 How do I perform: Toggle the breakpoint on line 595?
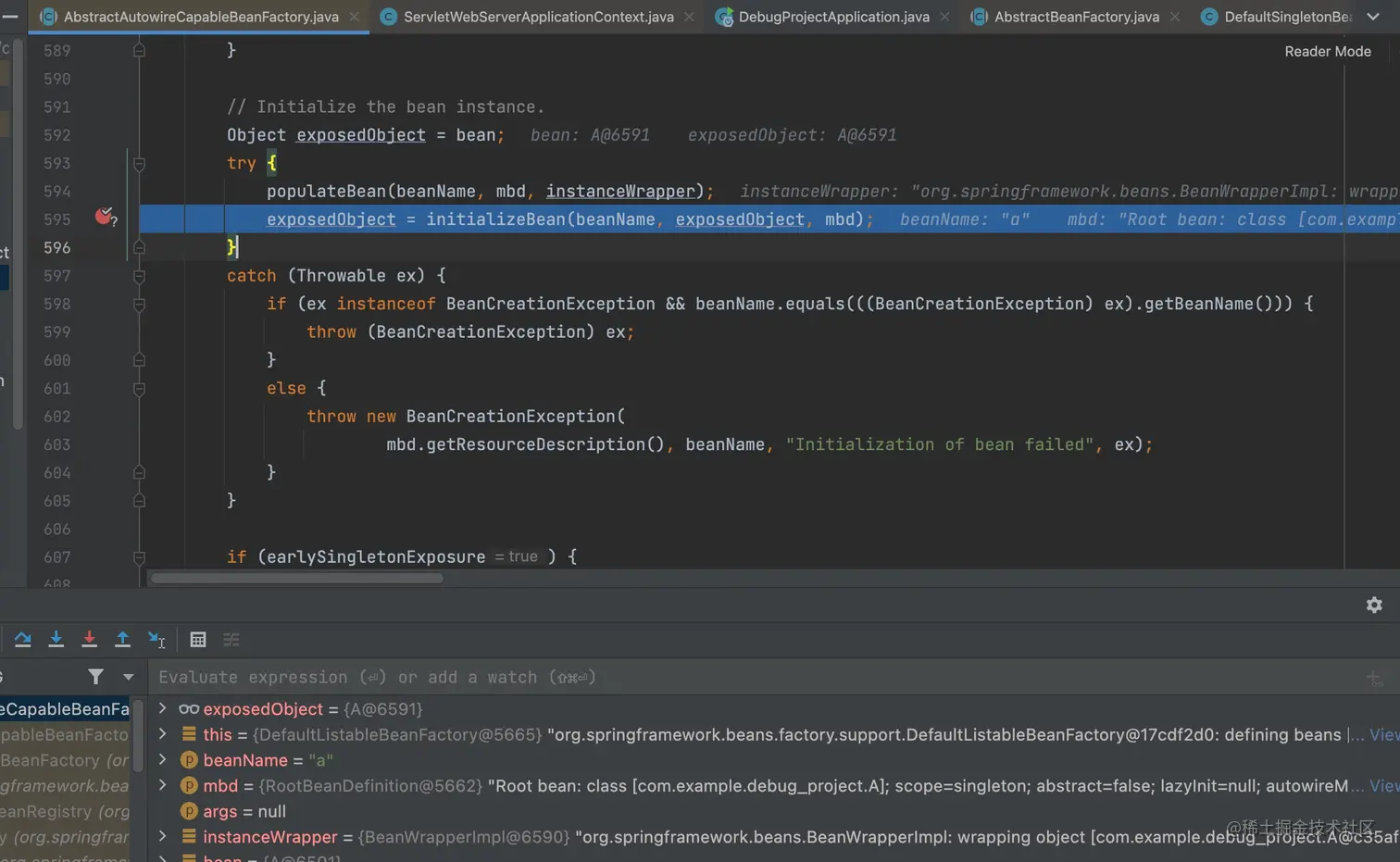105,218
